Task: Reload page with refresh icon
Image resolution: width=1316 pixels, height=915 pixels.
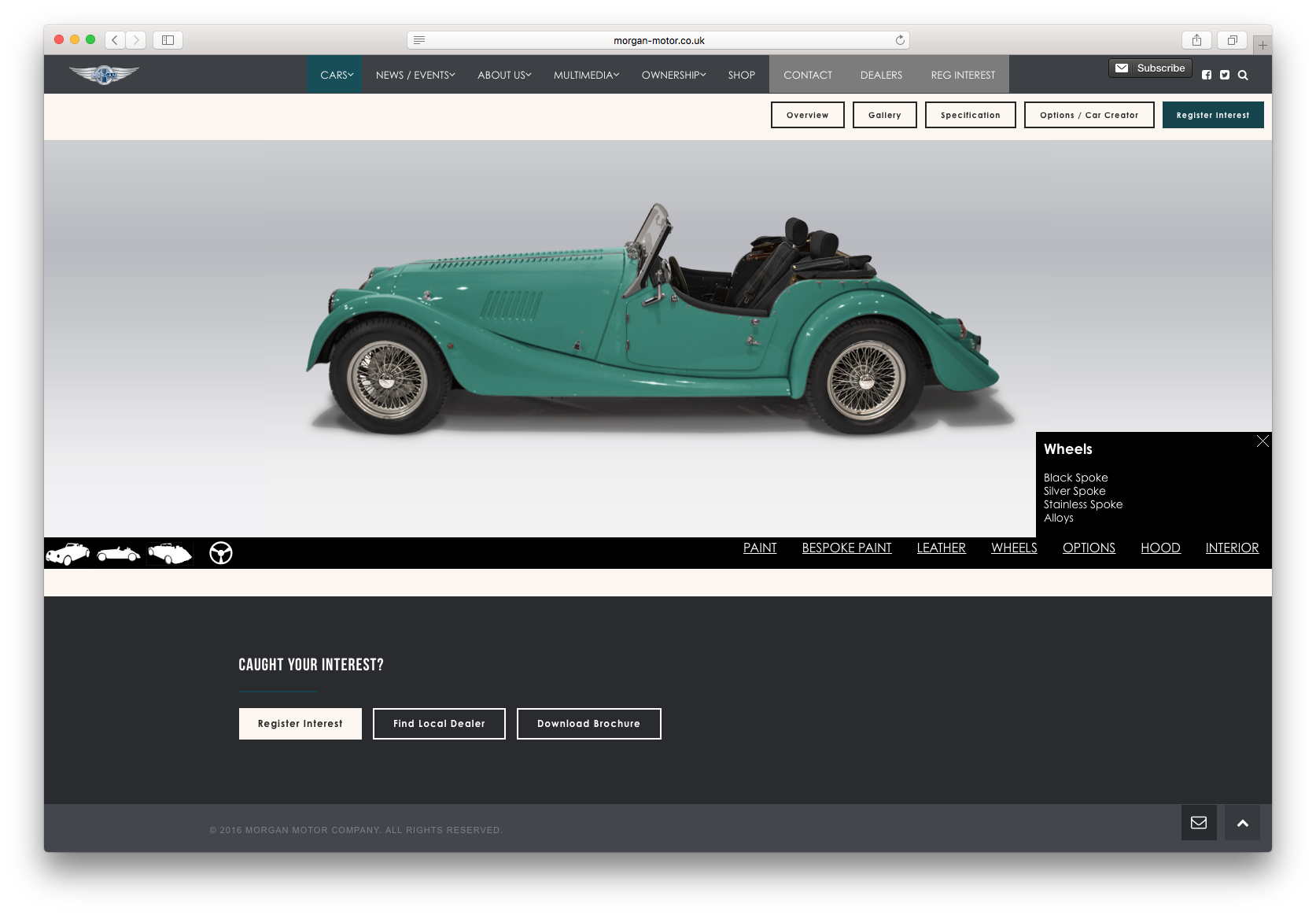Action: [900, 40]
